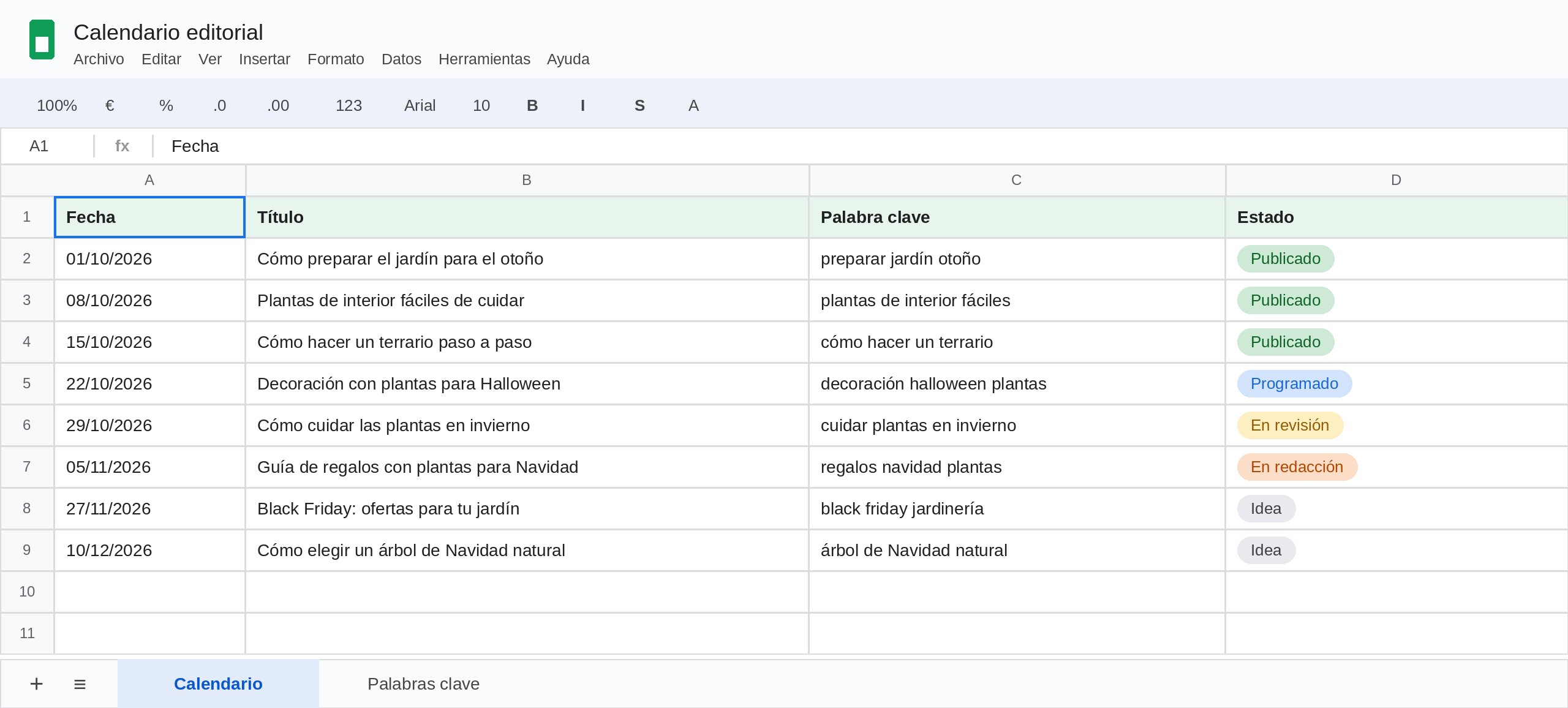This screenshot has height=708, width=1568.
Task: Open the Editar menu
Action: click(161, 59)
